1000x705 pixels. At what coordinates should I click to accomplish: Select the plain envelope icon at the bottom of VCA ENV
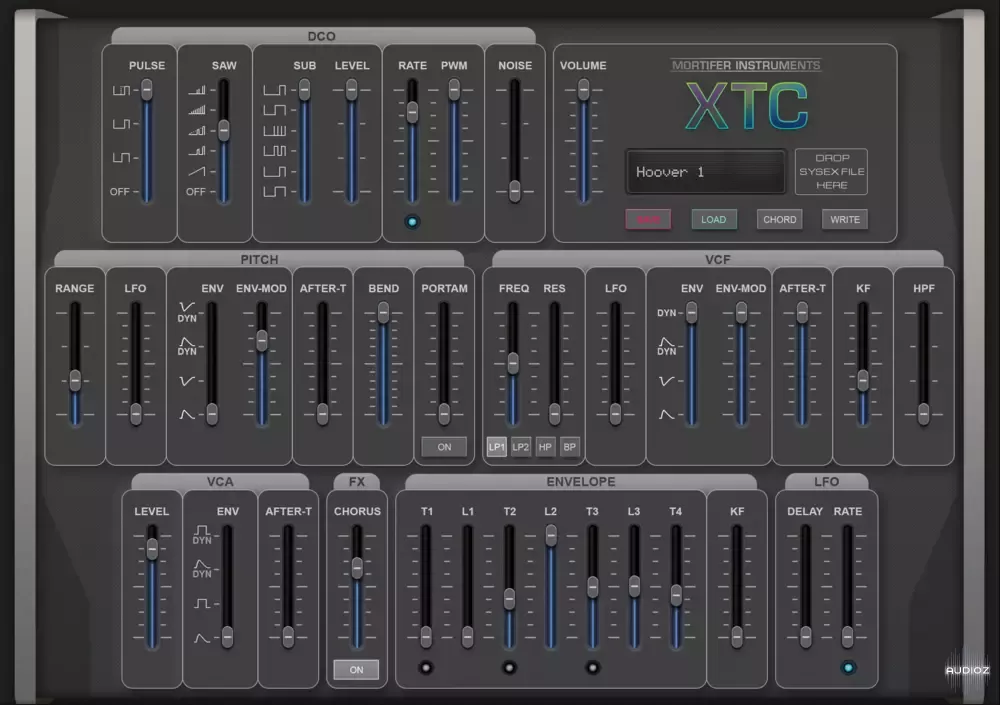click(202, 637)
